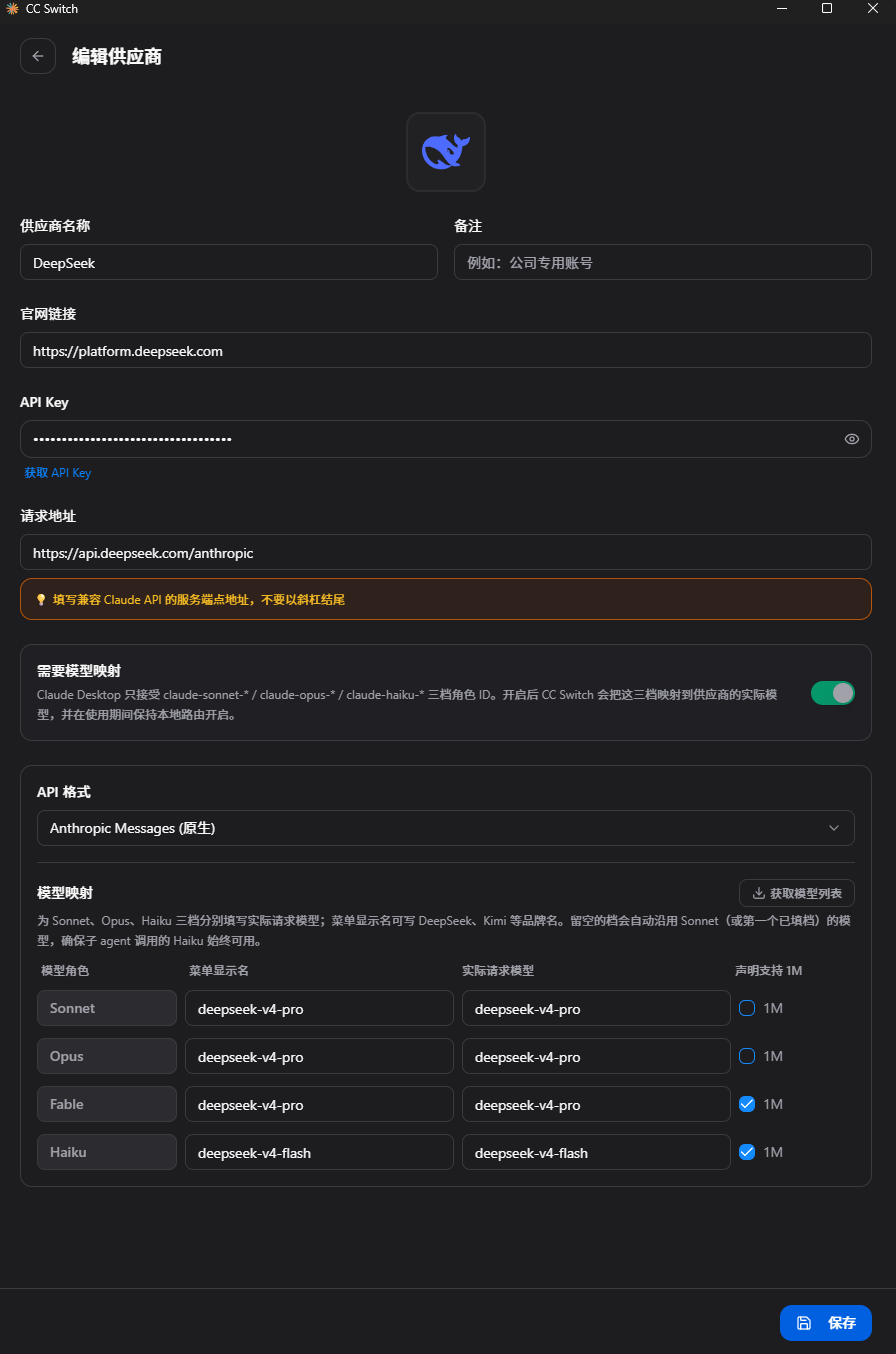Click the 模型映射 section heading
The width and height of the screenshot is (896, 1354).
click(65, 892)
